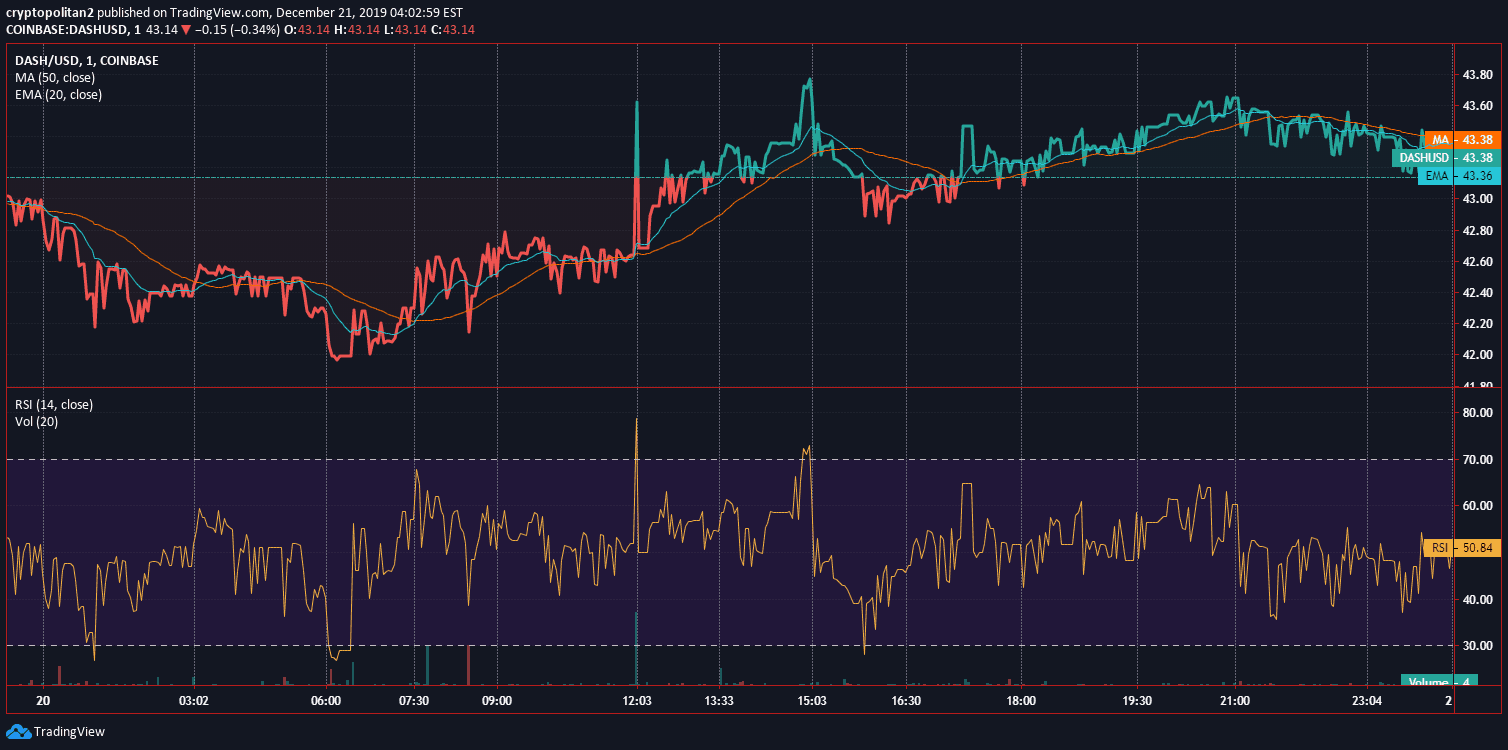Click the 43.00 price axis label
The width and height of the screenshot is (1508, 750).
coord(1478,199)
